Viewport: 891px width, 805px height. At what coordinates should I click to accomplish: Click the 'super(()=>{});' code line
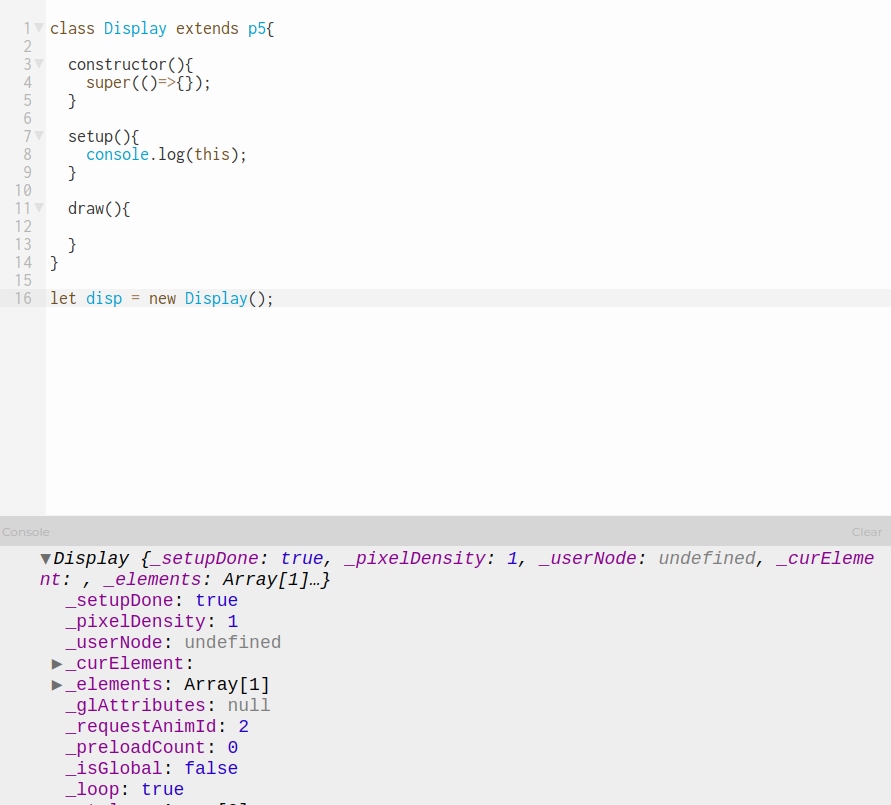pyautogui.click(x=148, y=83)
